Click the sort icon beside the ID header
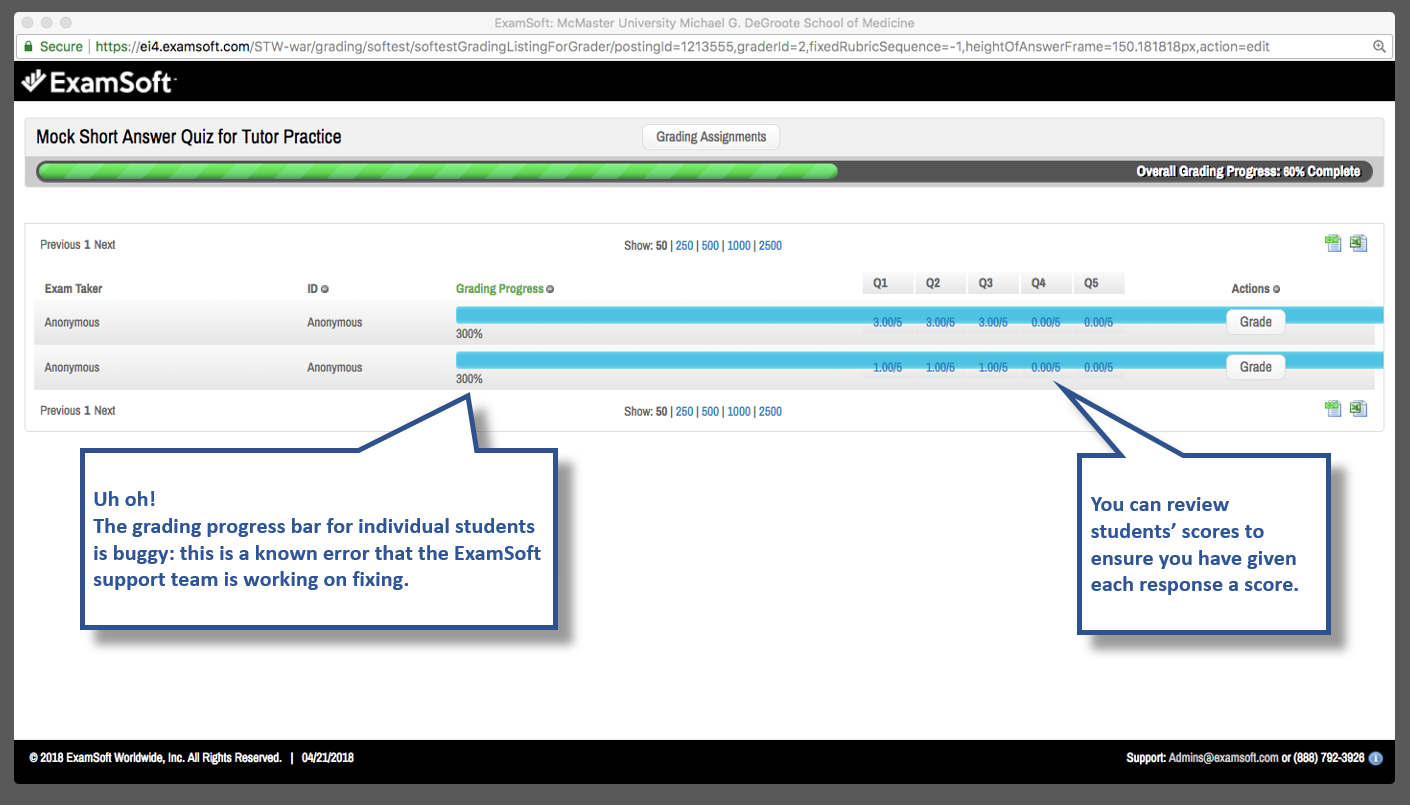The height and width of the screenshot is (805, 1410). [x=325, y=289]
